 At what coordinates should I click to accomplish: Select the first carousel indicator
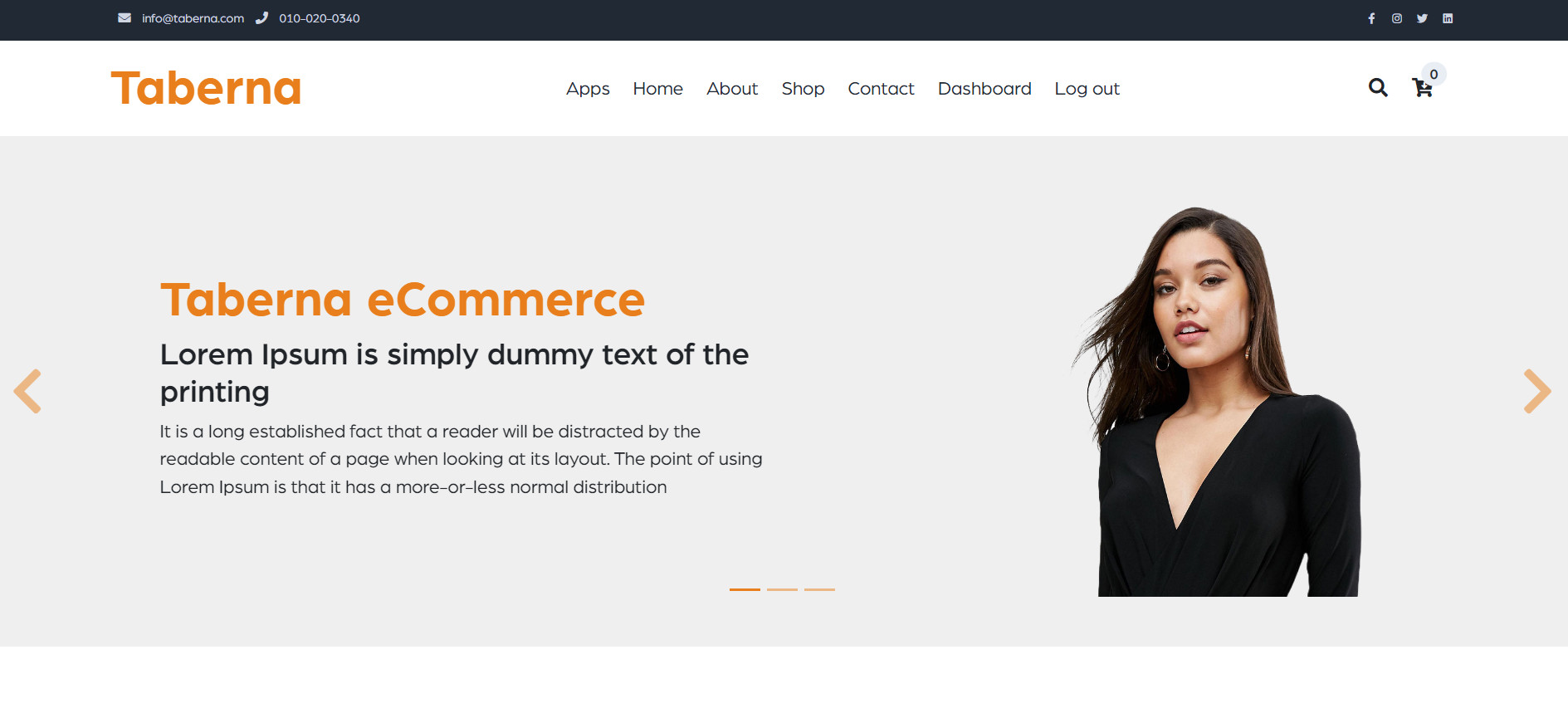745,589
